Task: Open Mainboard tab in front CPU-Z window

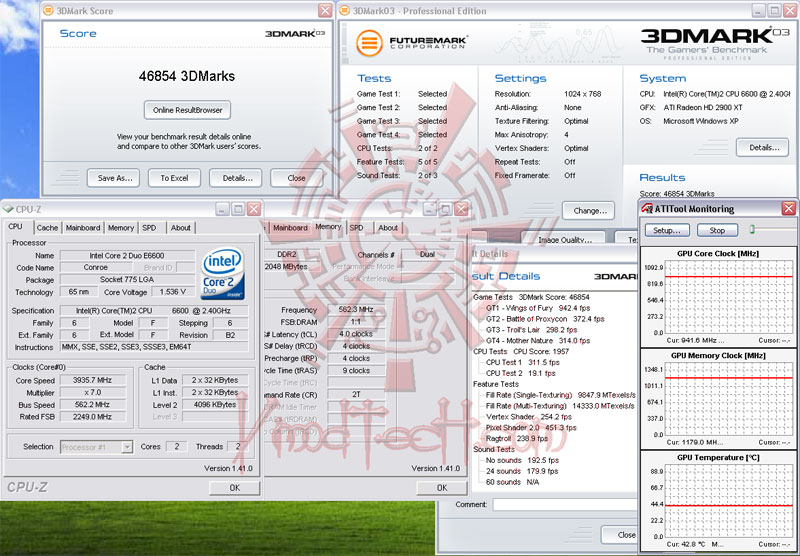Action: pyautogui.click(x=83, y=228)
